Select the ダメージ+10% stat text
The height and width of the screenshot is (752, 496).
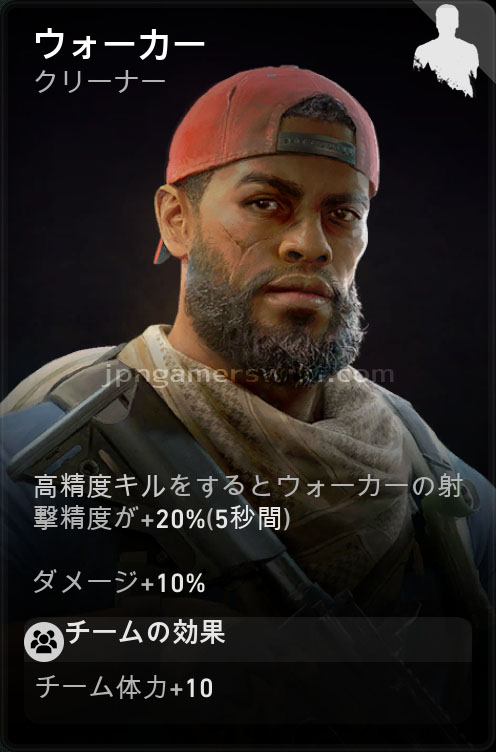[119, 582]
